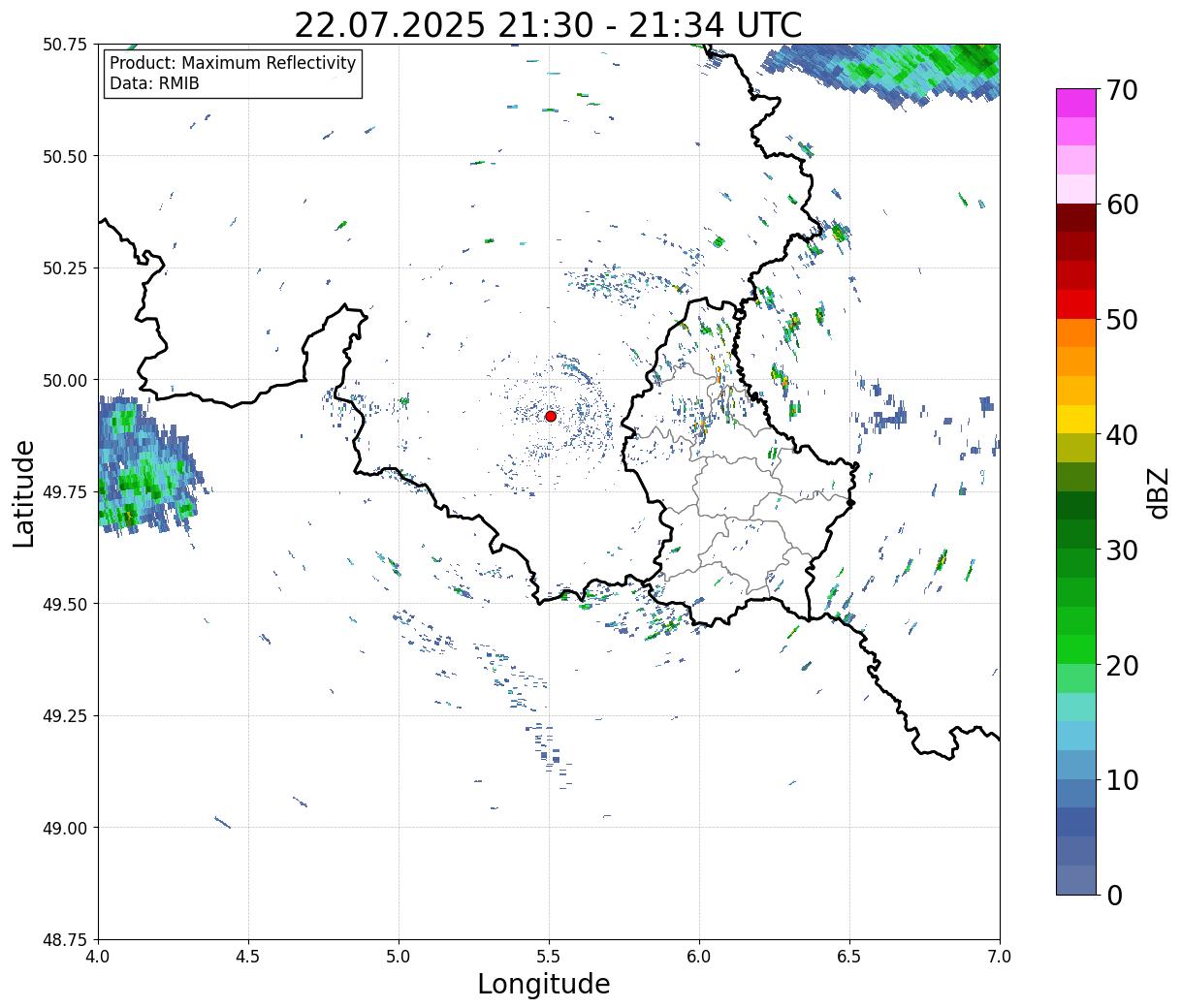Click the longitude tick label 4.5
This screenshot has height=1008, width=1182.
tap(248, 957)
